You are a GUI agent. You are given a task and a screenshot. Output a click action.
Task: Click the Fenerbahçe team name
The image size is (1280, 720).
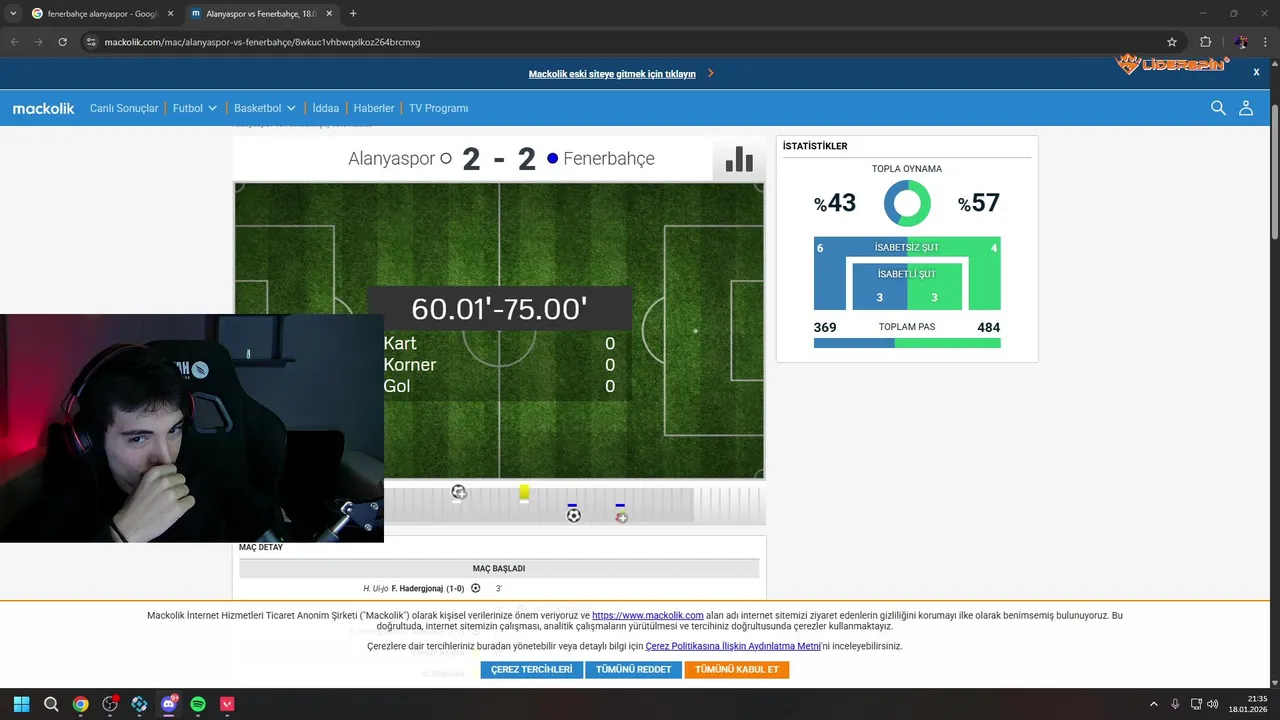click(x=609, y=158)
